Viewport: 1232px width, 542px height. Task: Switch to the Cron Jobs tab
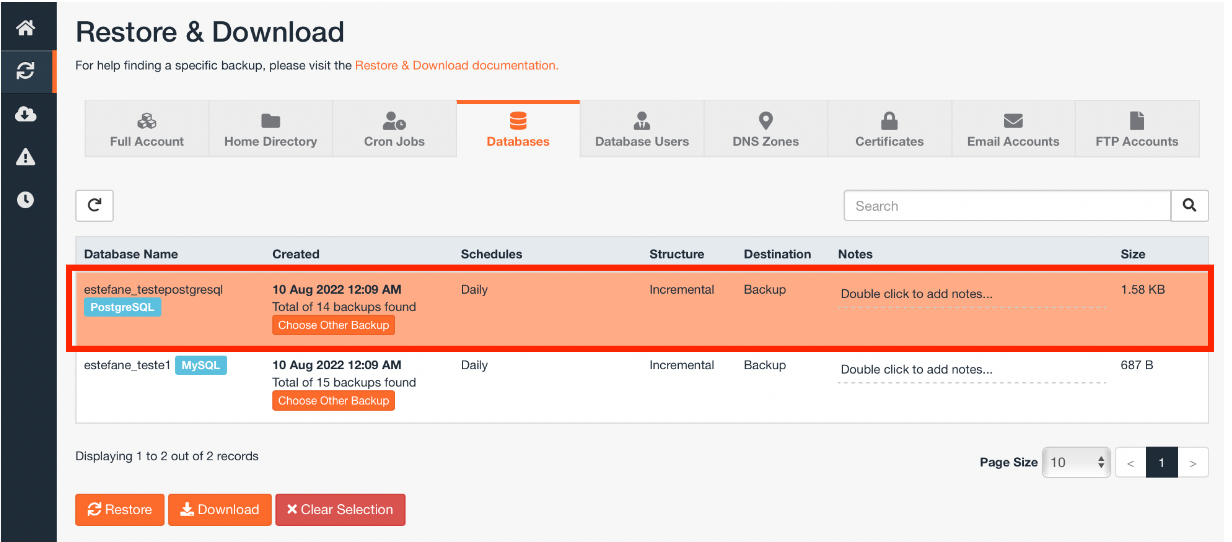pyautogui.click(x=394, y=129)
